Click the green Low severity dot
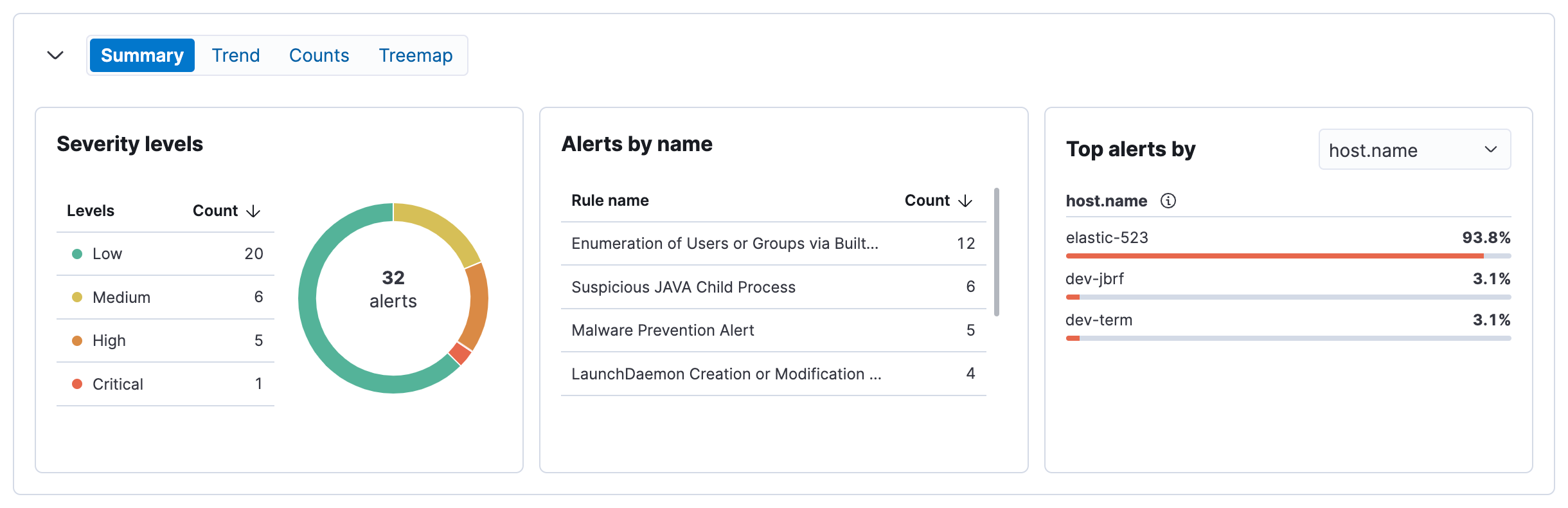Image resolution: width=1568 pixels, height=508 pixels. coord(77,254)
